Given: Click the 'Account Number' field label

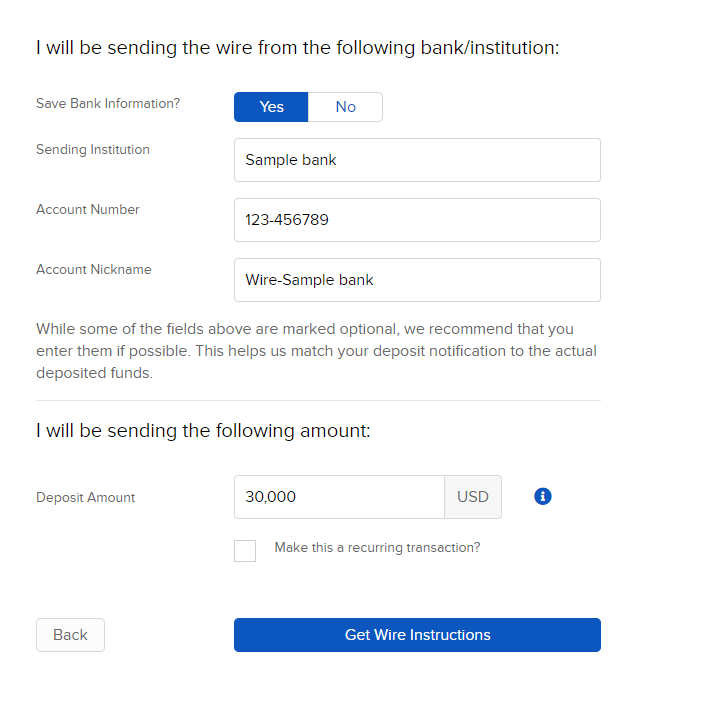Looking at the screenshot, I should (x=88, y=209).
